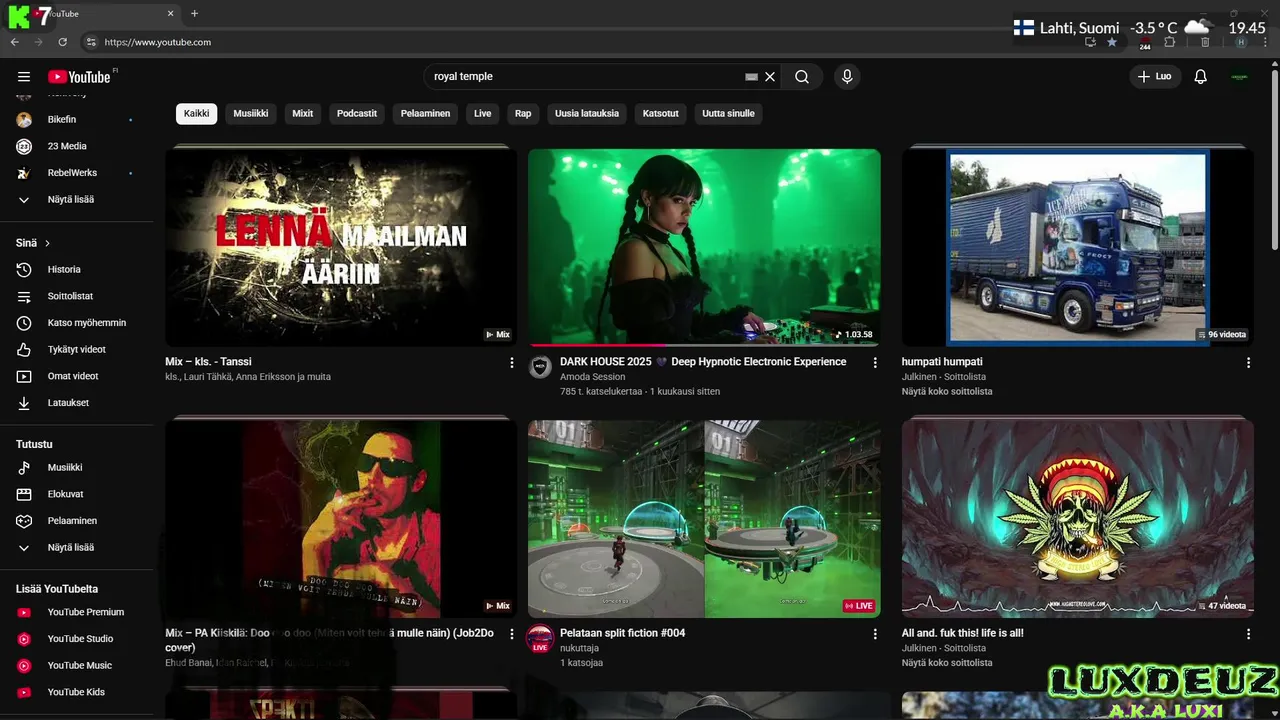Screen dimensions: 1280x720
Task: Expand the Sinä section chevron
Action: 47,243
